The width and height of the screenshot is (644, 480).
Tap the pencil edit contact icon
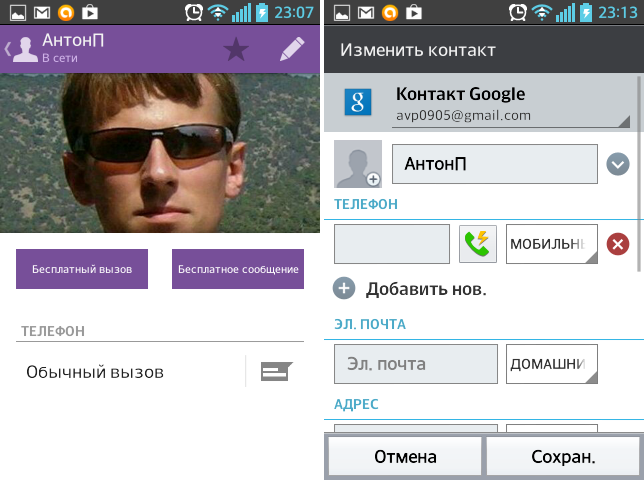tap(291, 50)
